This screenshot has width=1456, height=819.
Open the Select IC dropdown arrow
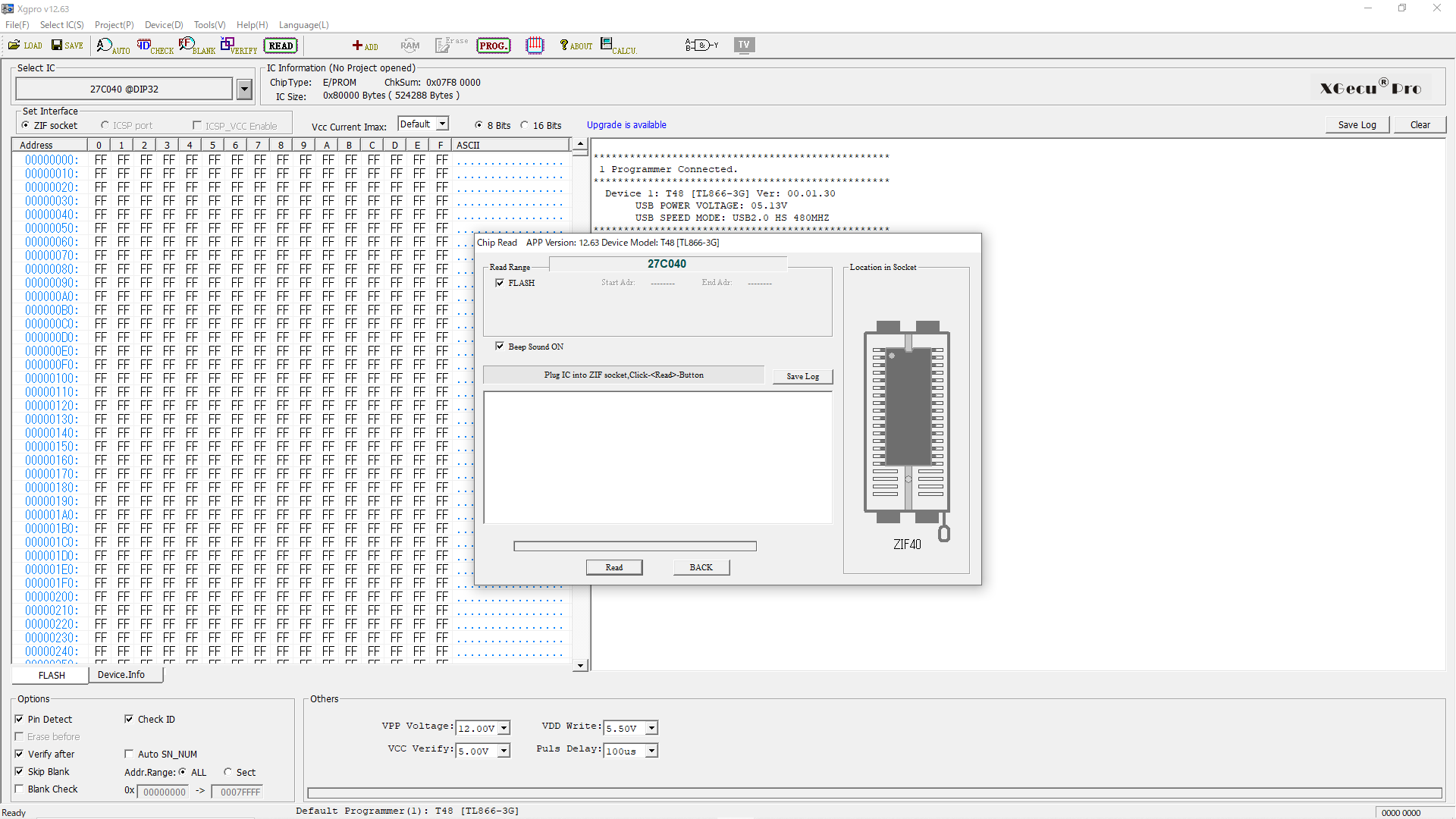tap(244, 89)
